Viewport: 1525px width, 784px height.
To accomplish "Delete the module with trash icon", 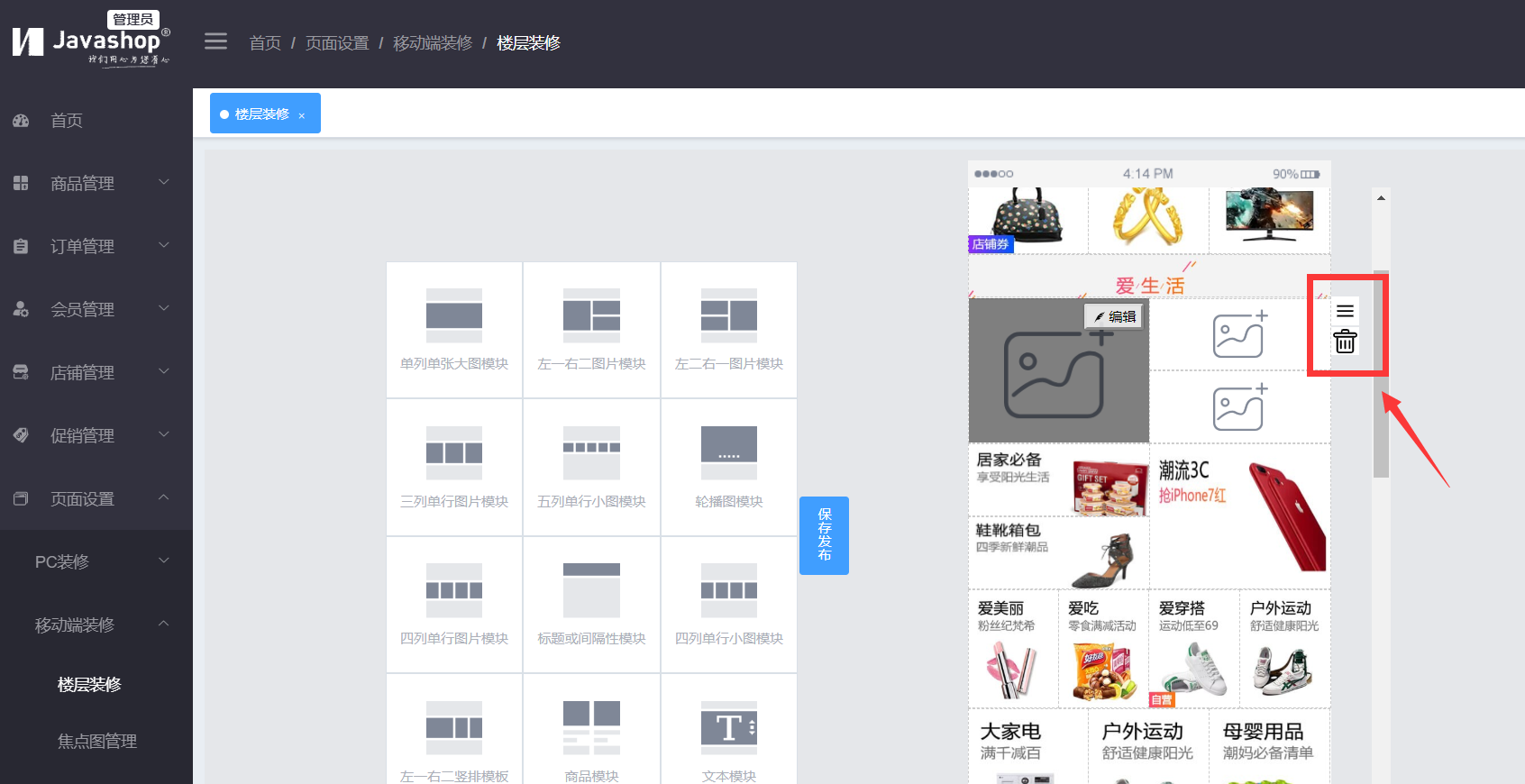I will point(1345,342).
